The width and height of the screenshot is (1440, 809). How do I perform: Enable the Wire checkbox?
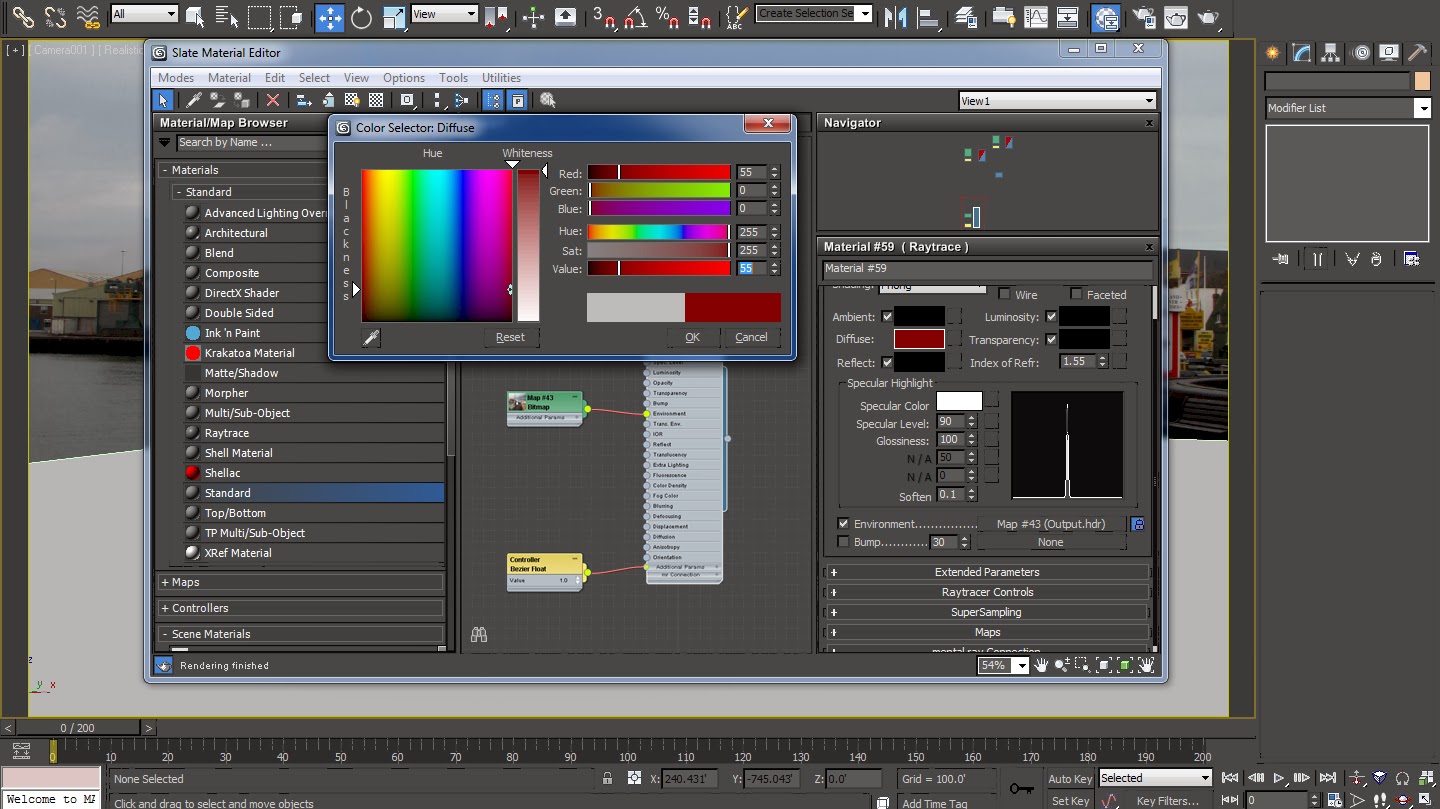pyautogui.click(x=1005, y=294)
